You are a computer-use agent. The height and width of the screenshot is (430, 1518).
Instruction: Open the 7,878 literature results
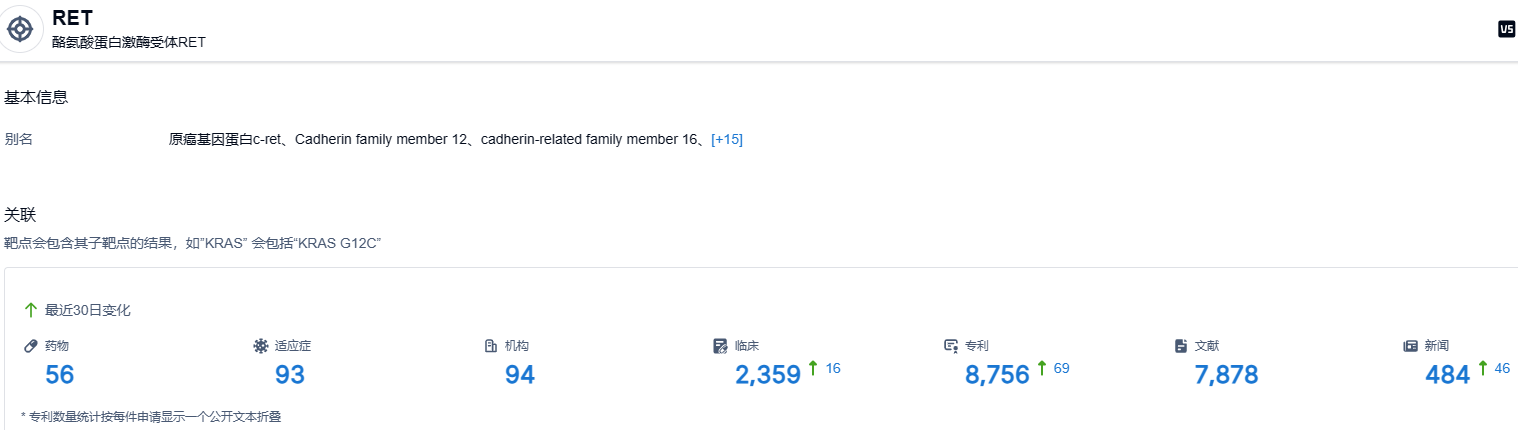tap(1226, 375)
